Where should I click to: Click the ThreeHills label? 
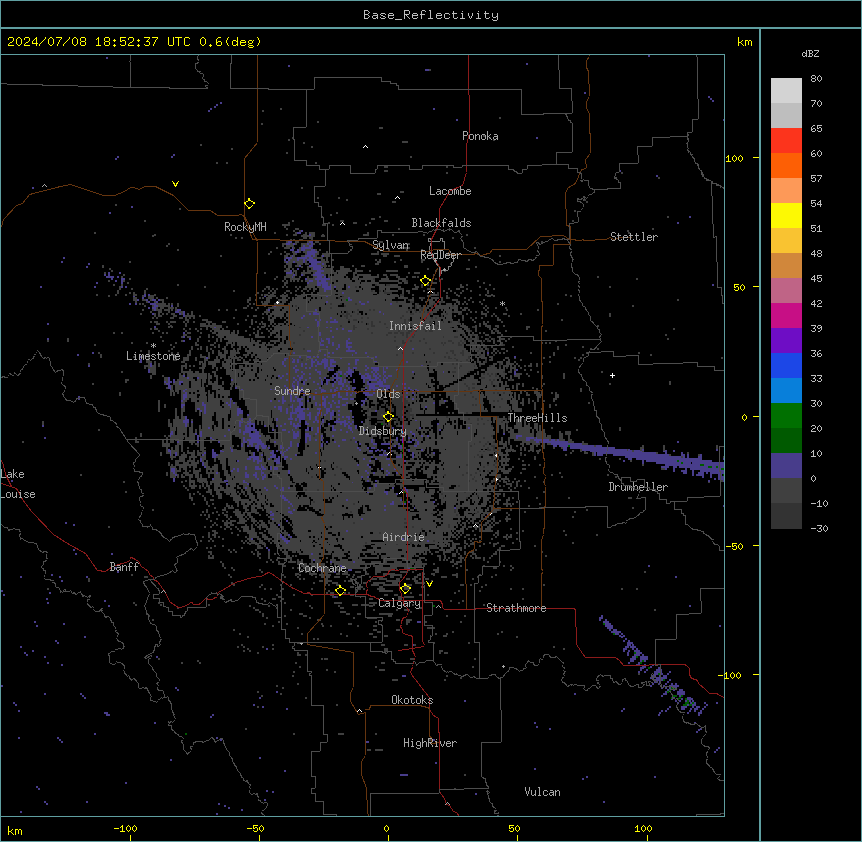tap(537, 418)
